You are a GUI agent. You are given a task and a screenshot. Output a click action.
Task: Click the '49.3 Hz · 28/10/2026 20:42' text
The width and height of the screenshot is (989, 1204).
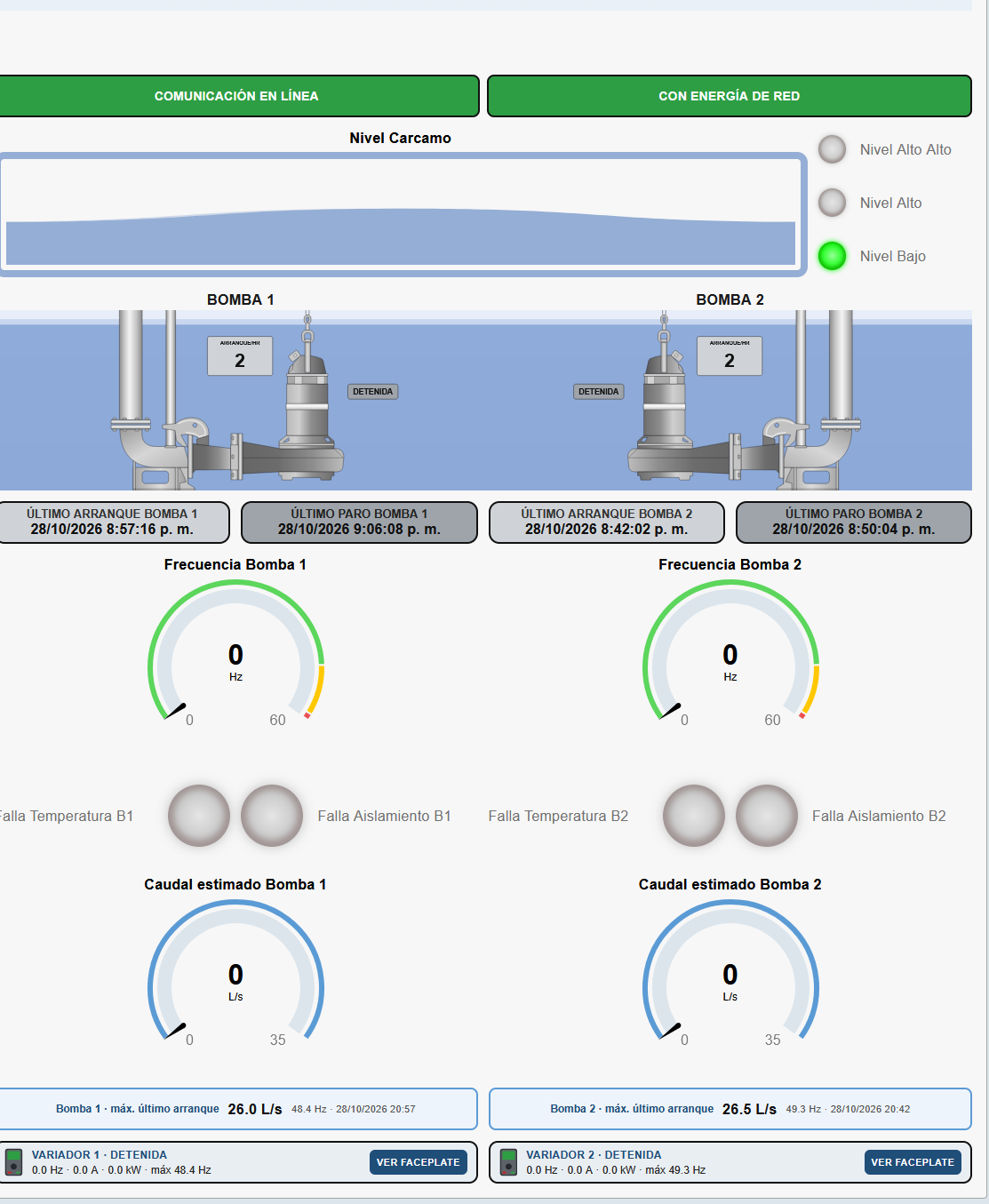848,1109
